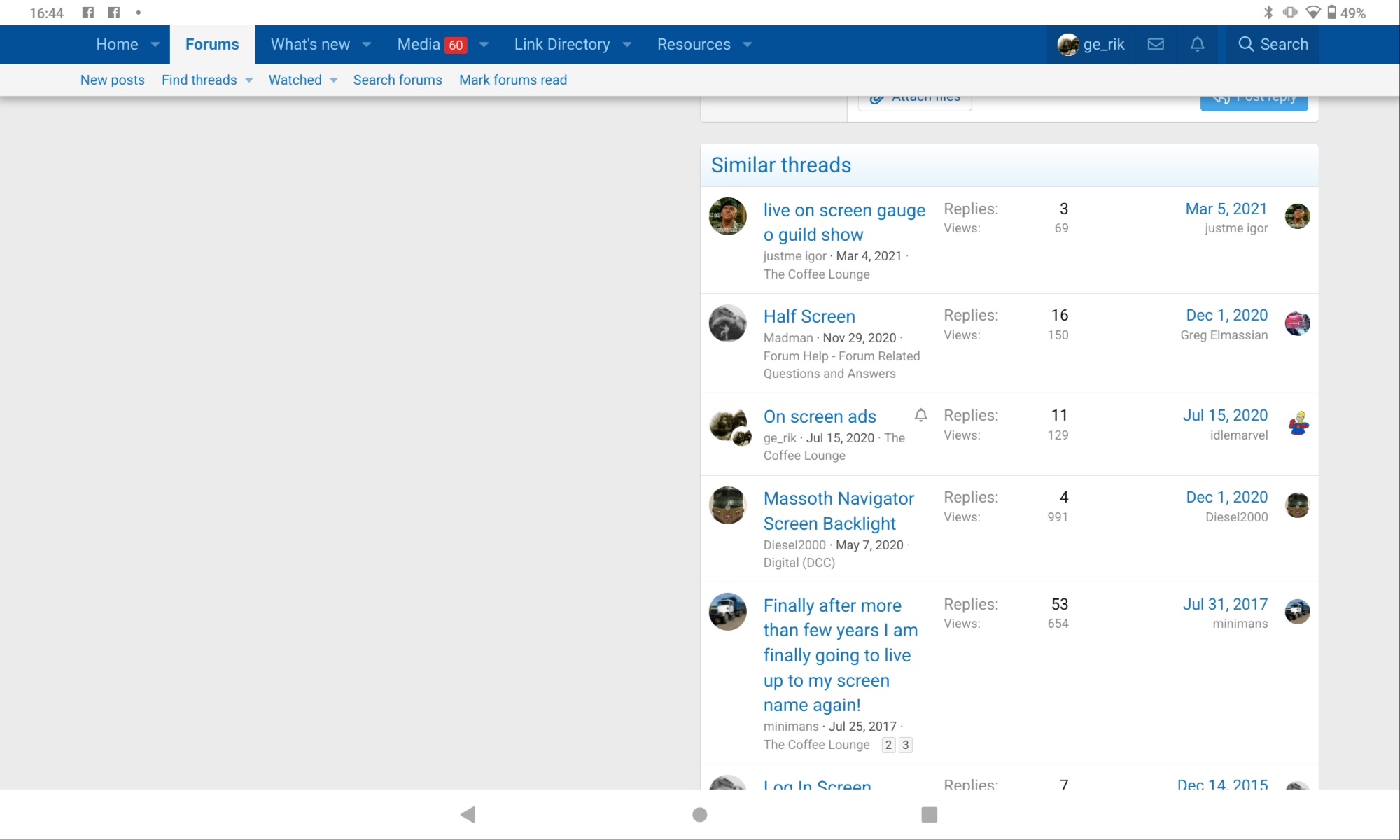
Task: Open minimans avatar beside Finally after more thread
Action: (x=728, y=612)
